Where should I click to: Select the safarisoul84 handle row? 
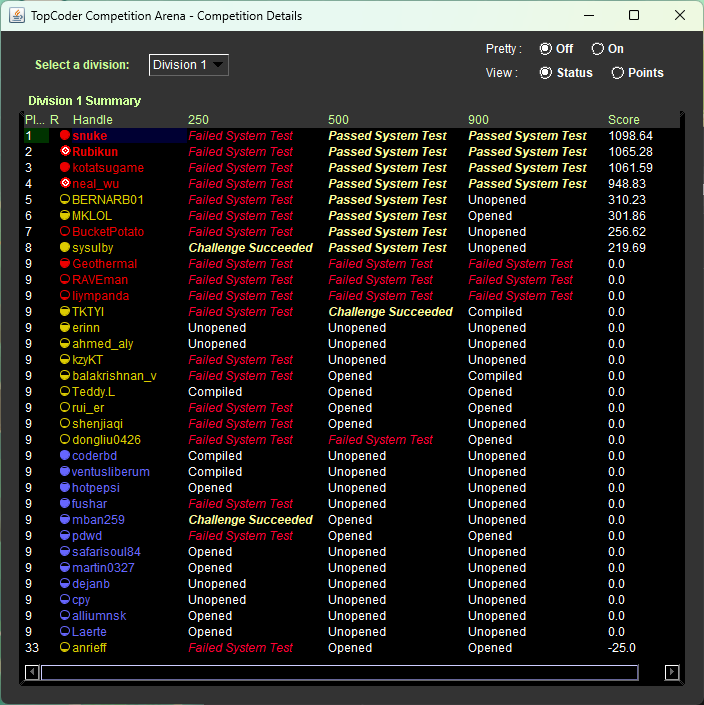pos(106,552)
